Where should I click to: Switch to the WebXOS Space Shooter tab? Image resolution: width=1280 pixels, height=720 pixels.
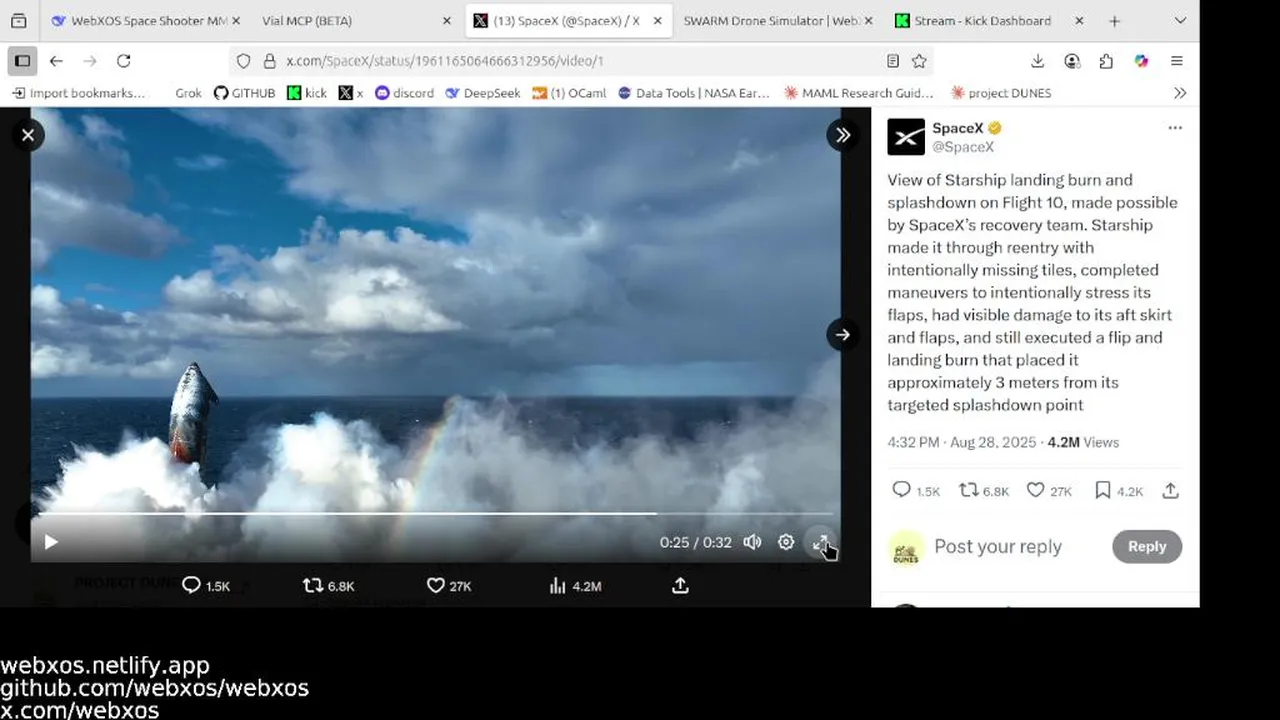[x=145, y=20]
